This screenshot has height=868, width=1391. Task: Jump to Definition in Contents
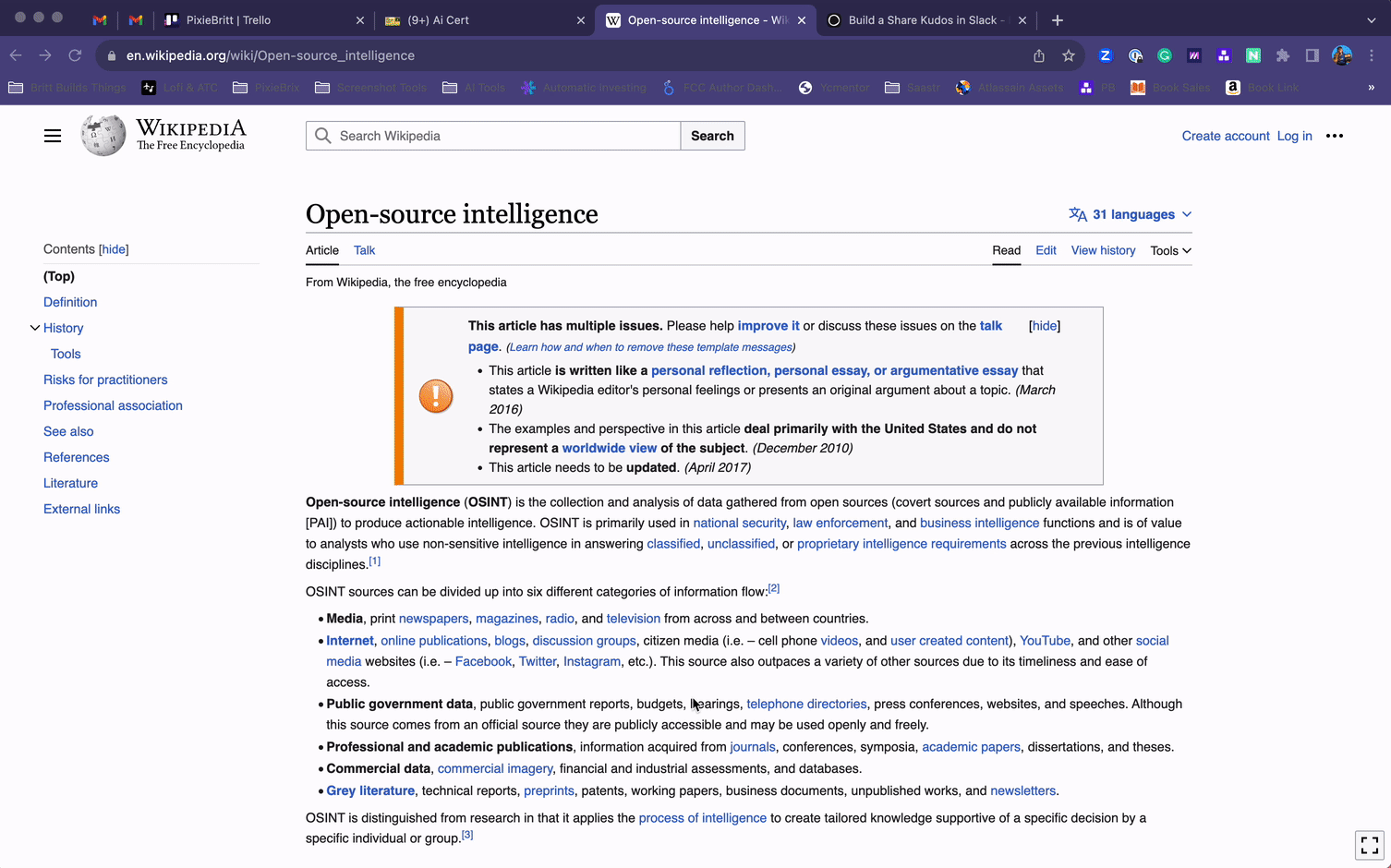pyautogui.click(x=70, y=302)
